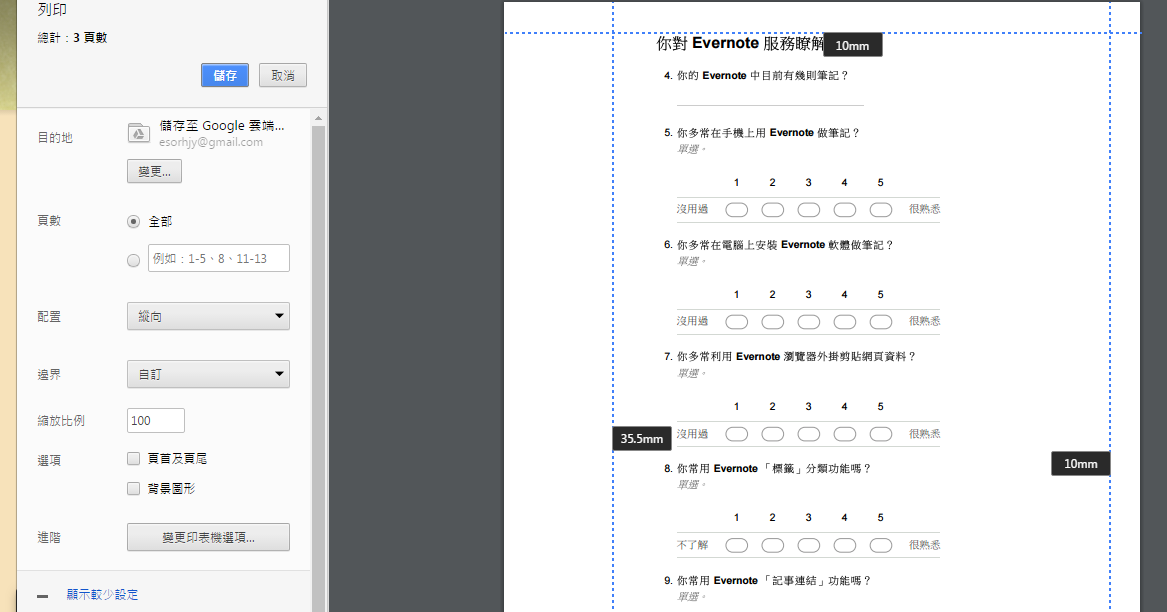Image resolution: width=1167 pixels, height=612 pixels.
Task: Select option 2 for question 6
Action: tap(773, 322)
